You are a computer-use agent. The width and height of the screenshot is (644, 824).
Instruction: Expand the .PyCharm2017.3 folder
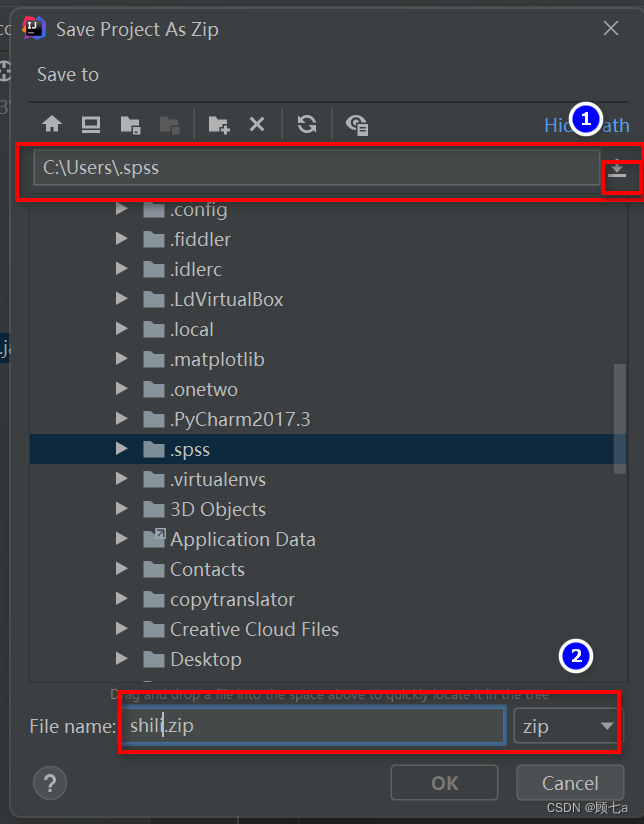click(122, 419)
